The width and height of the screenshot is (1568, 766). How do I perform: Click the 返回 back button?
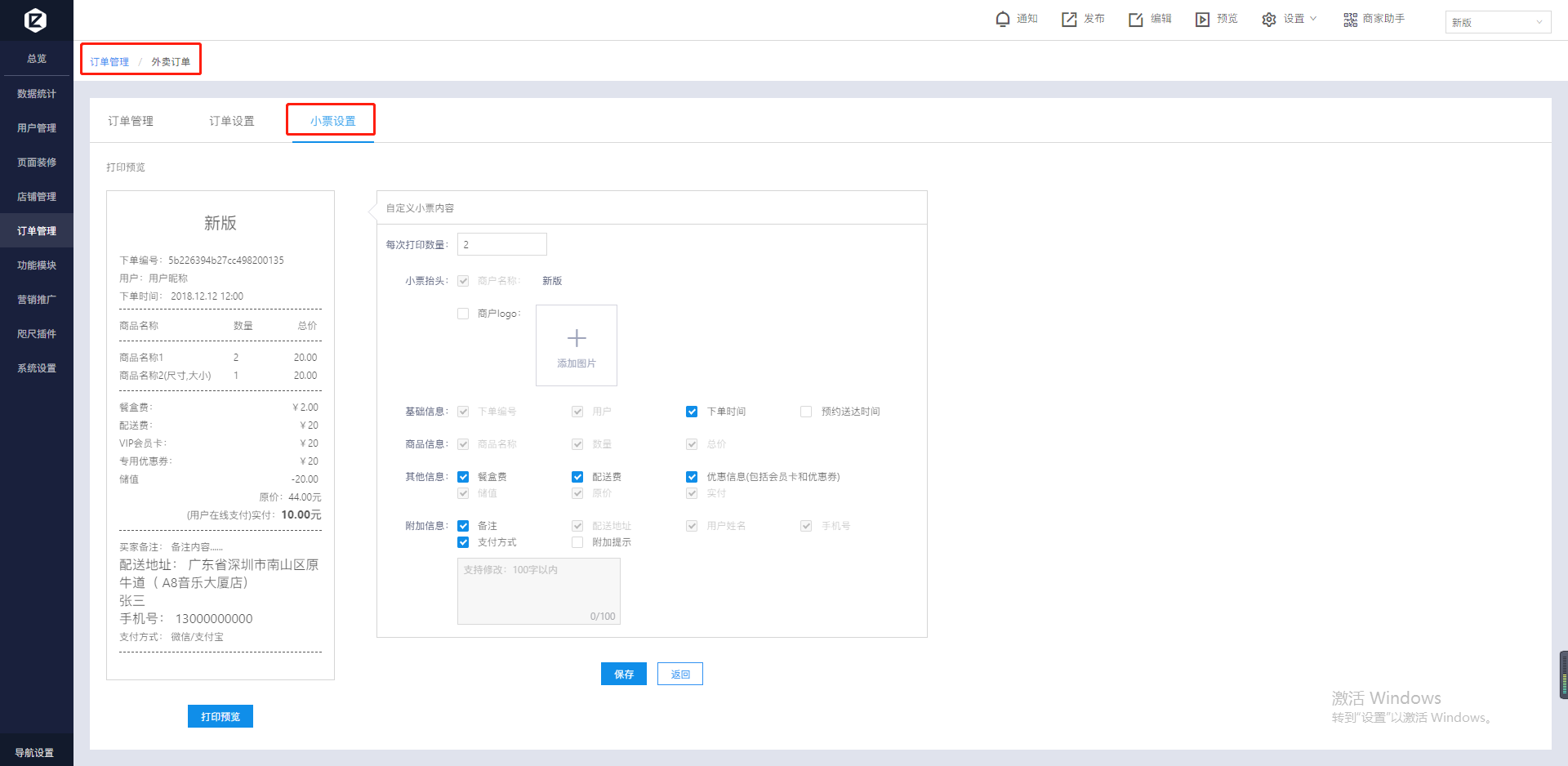point(680,674)
